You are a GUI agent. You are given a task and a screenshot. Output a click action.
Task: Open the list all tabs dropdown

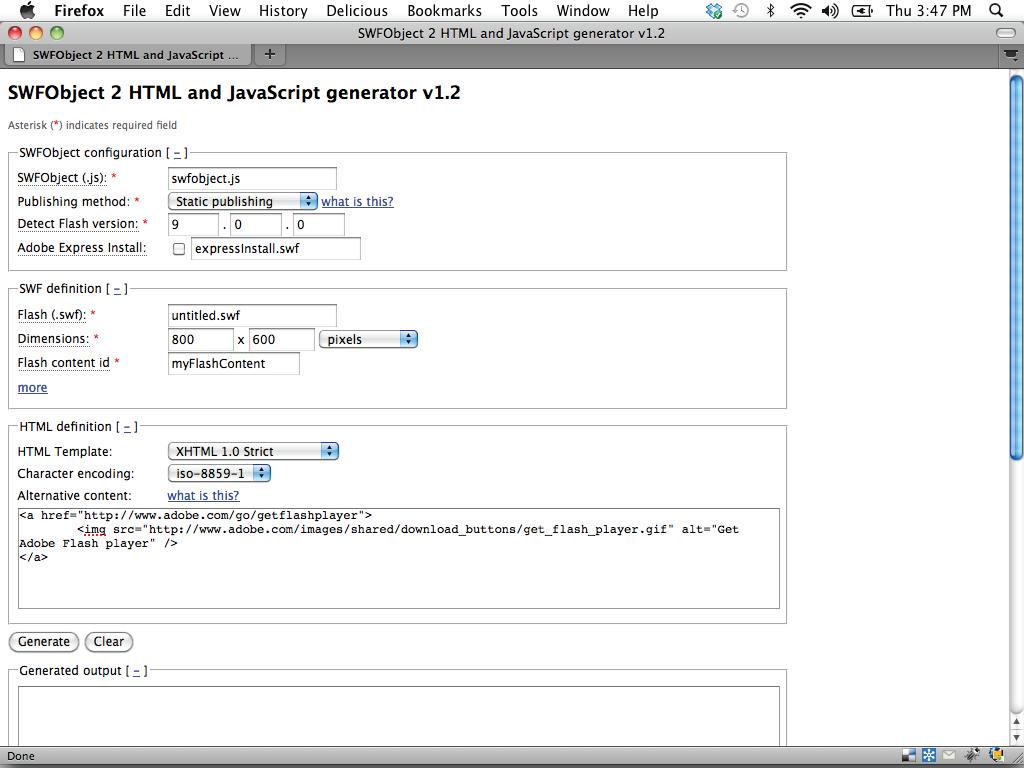[x=1011, y=56]
